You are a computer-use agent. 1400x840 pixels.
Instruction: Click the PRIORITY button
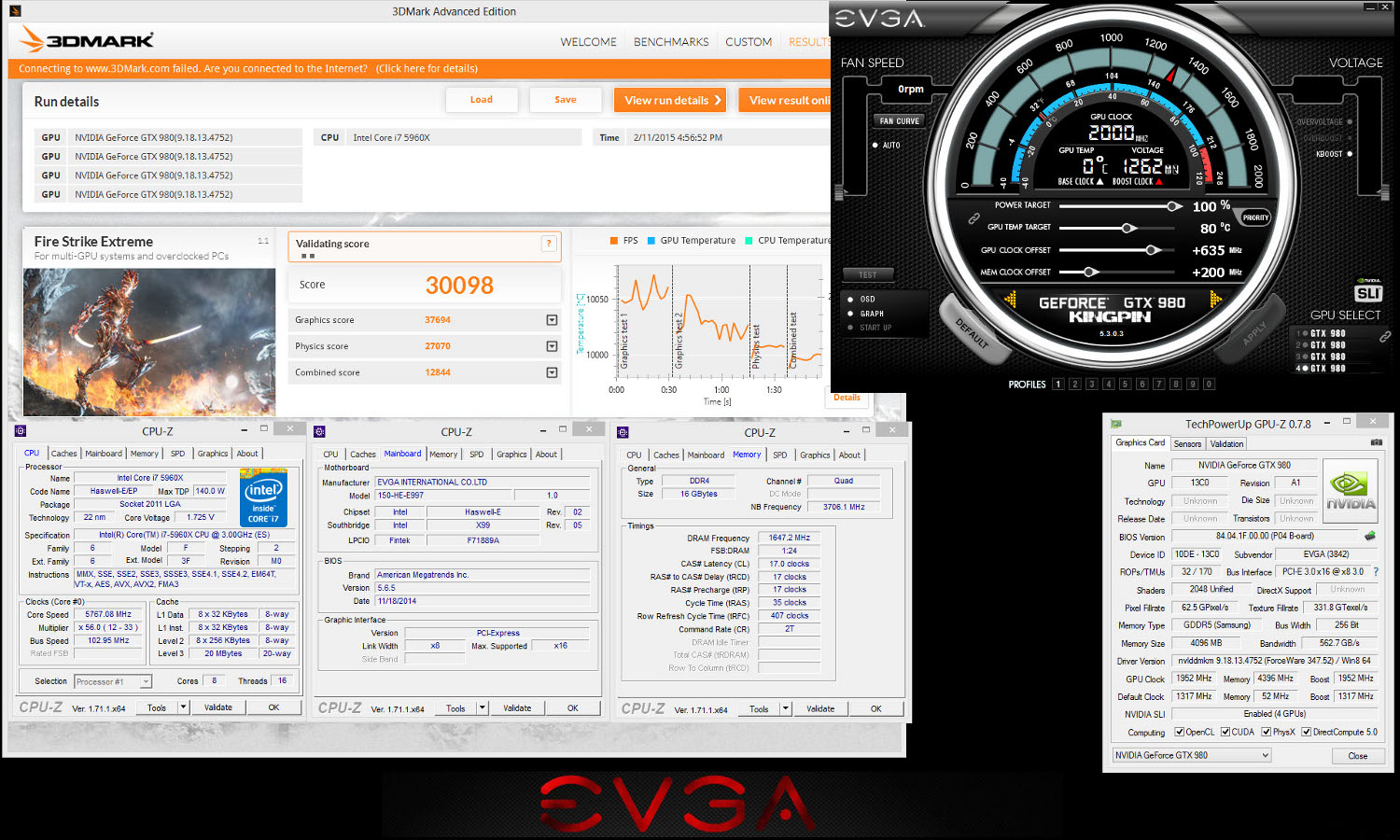(x=1255, y=217)
